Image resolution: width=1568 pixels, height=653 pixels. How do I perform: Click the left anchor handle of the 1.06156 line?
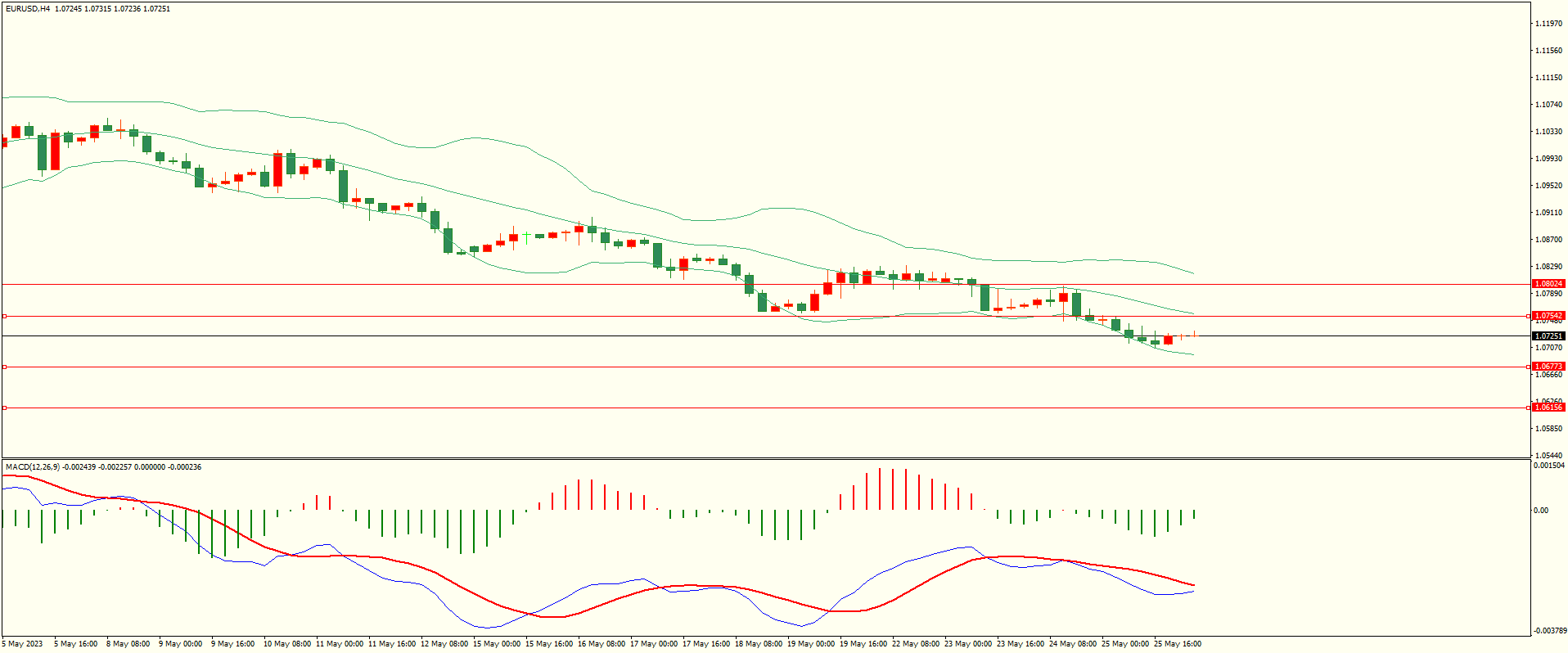tap(4, 408)
